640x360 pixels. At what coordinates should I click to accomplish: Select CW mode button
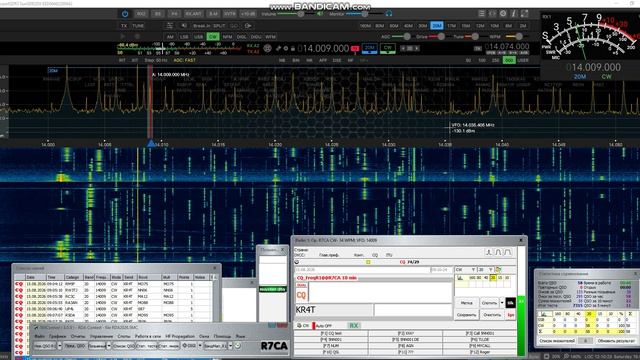tap(213, 37)
